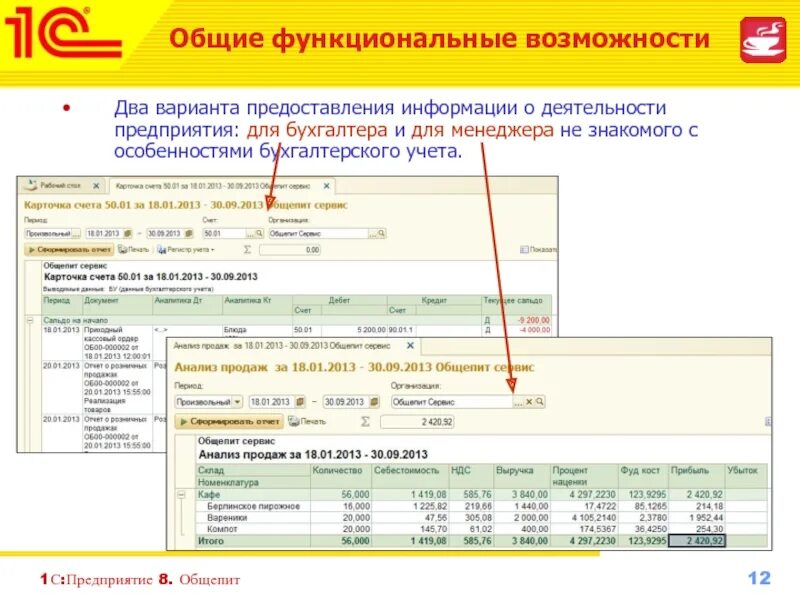
Task: Click sum sigma icon in Карточка счета toolbar
Action: 247,249
